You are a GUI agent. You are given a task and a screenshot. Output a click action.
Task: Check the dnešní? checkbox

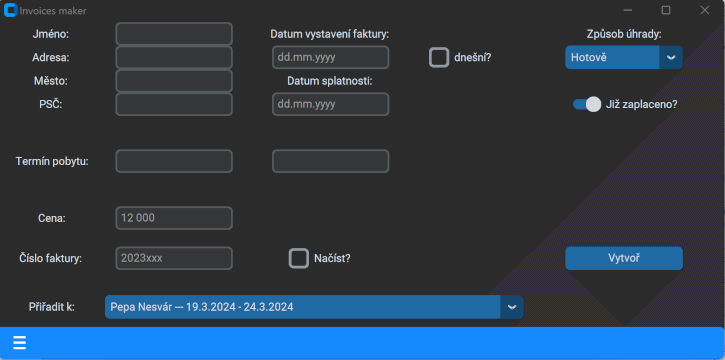click(x=439, y=57)
